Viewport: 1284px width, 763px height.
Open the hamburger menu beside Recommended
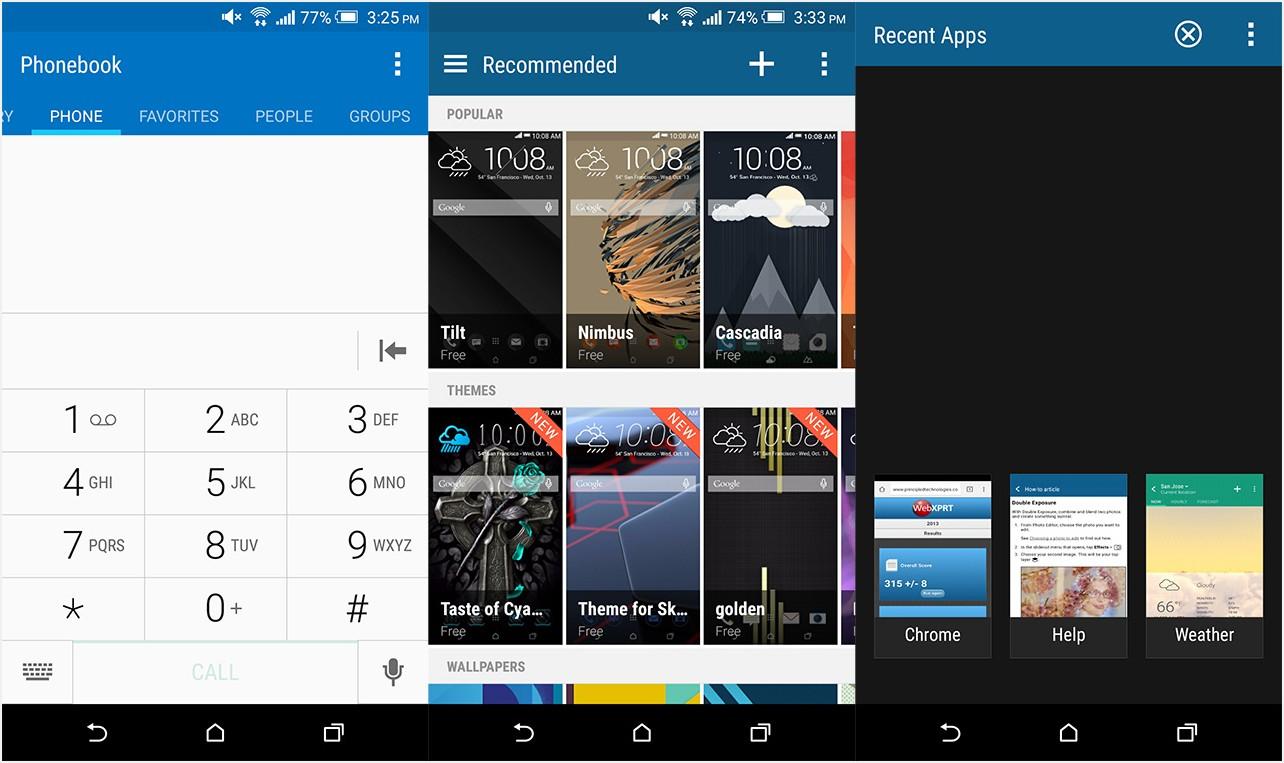tap(455, 65)
